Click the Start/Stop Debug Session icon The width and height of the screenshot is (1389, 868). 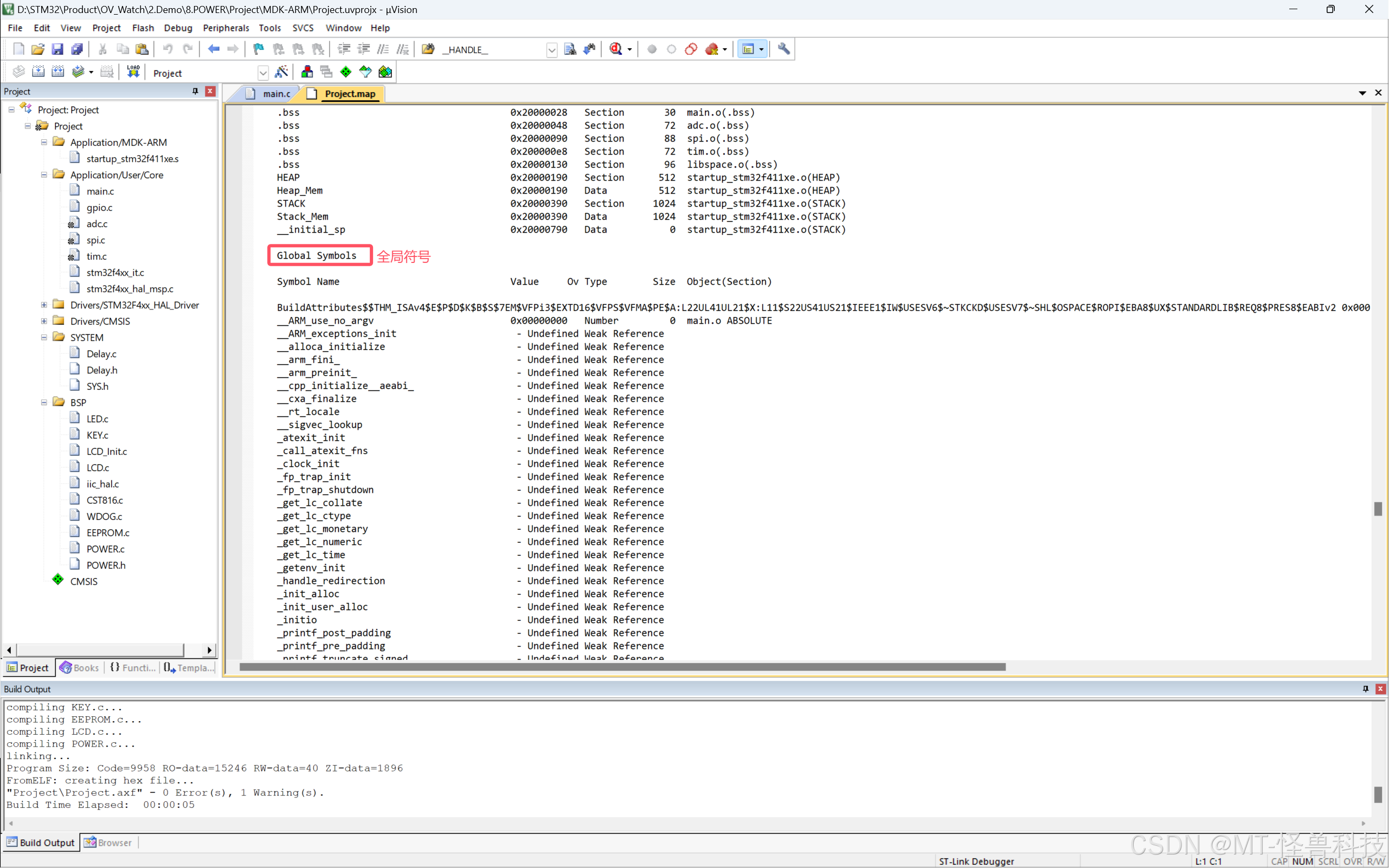click(616, 49)
